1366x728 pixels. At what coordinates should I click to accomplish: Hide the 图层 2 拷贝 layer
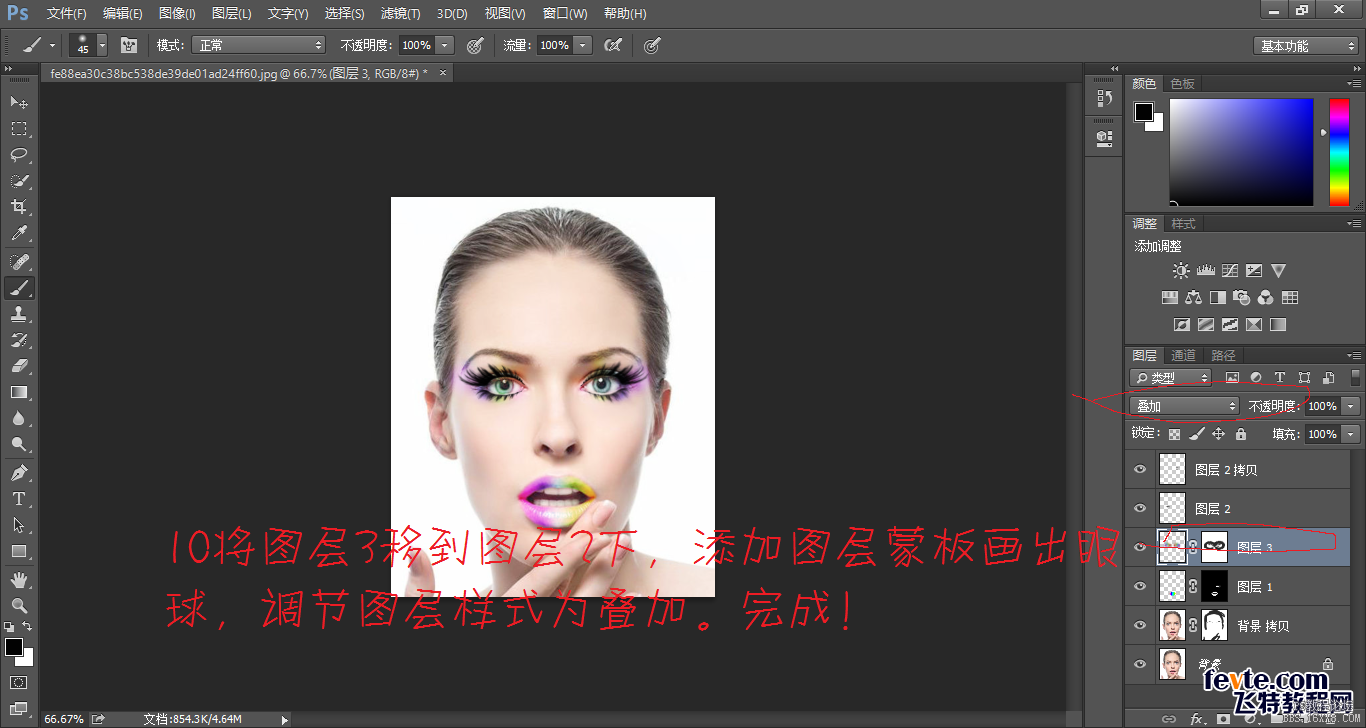1140,469
